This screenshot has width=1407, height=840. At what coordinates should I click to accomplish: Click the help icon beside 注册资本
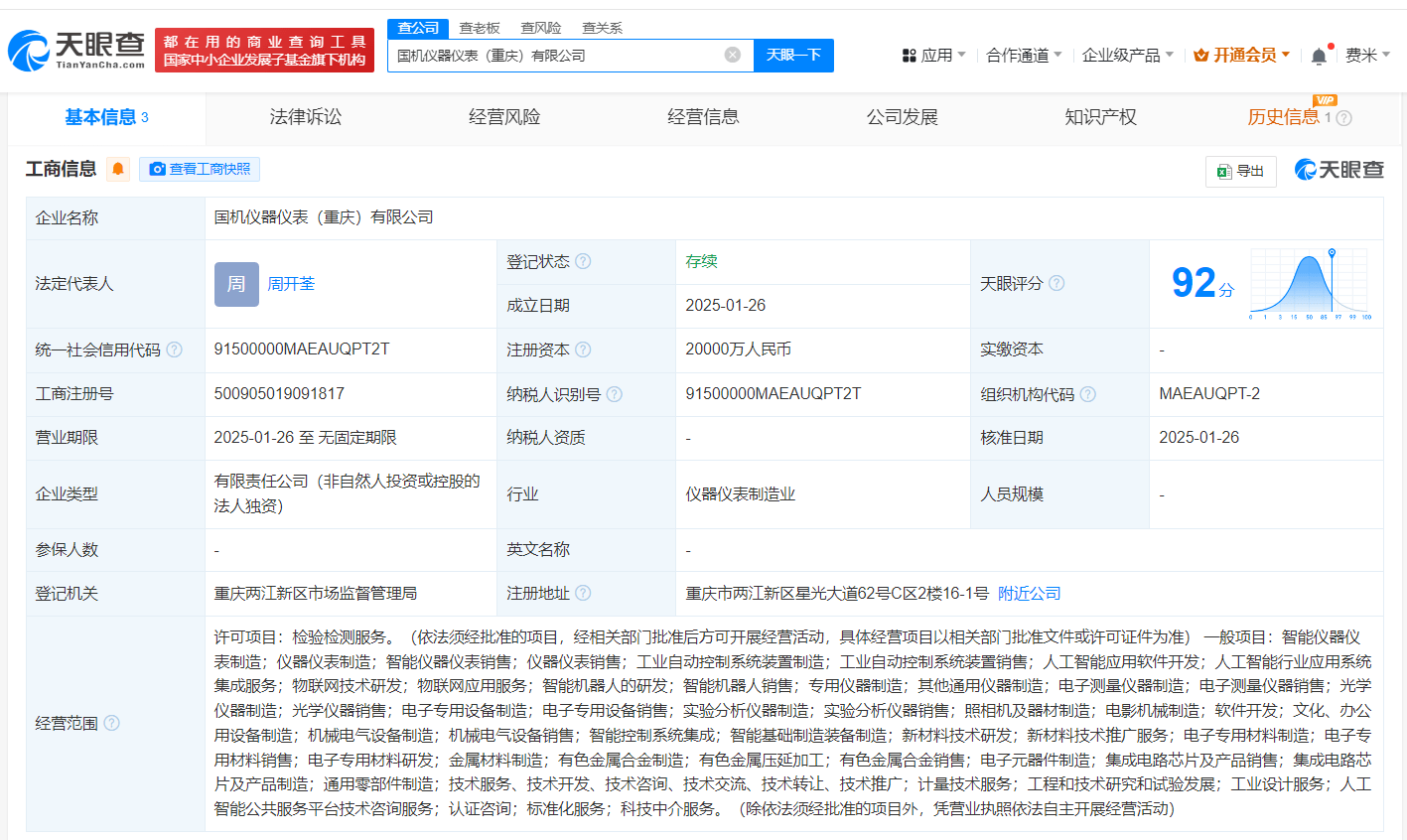click(x=583, y=350)
